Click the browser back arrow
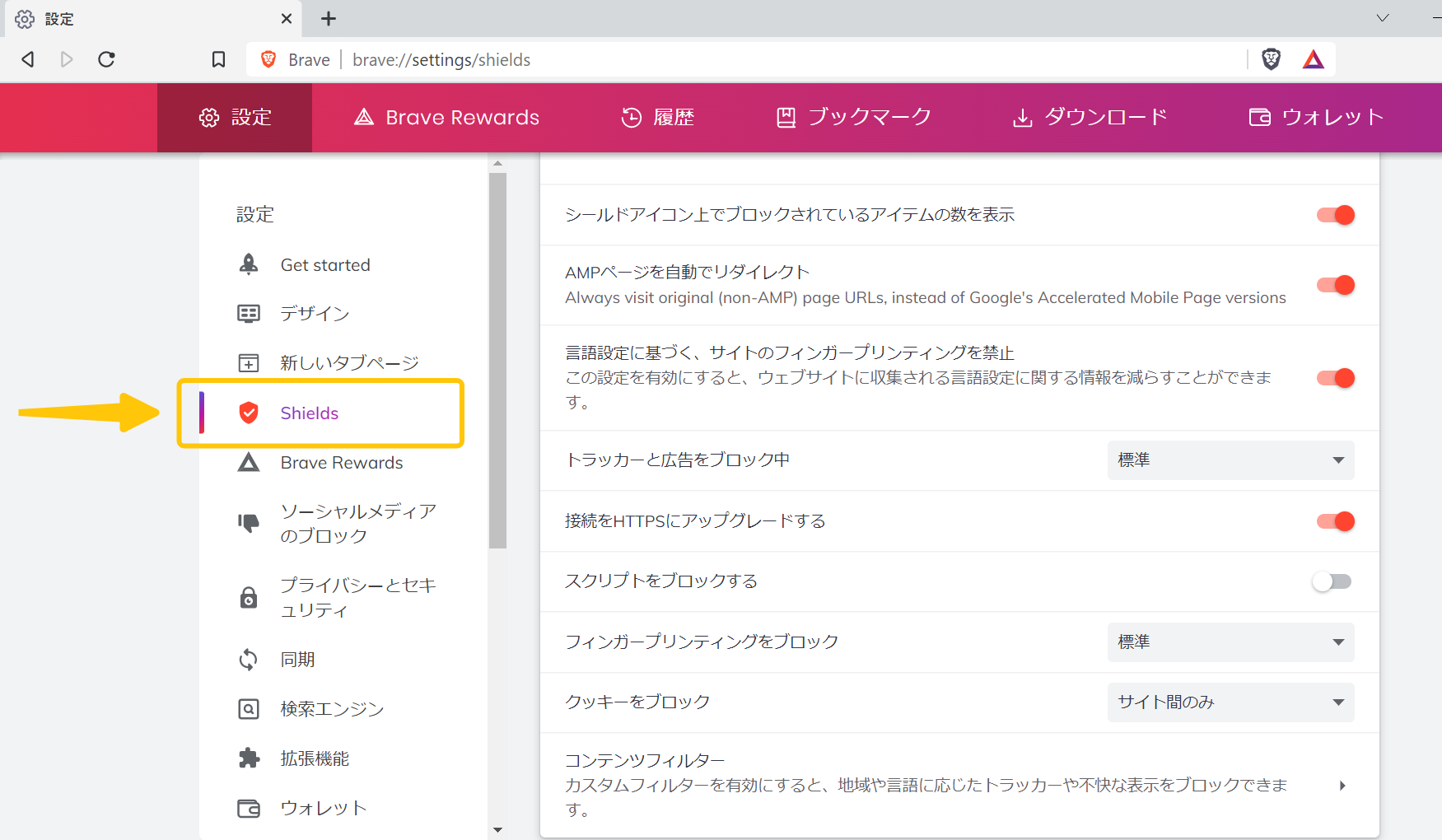 click(28, 59)
